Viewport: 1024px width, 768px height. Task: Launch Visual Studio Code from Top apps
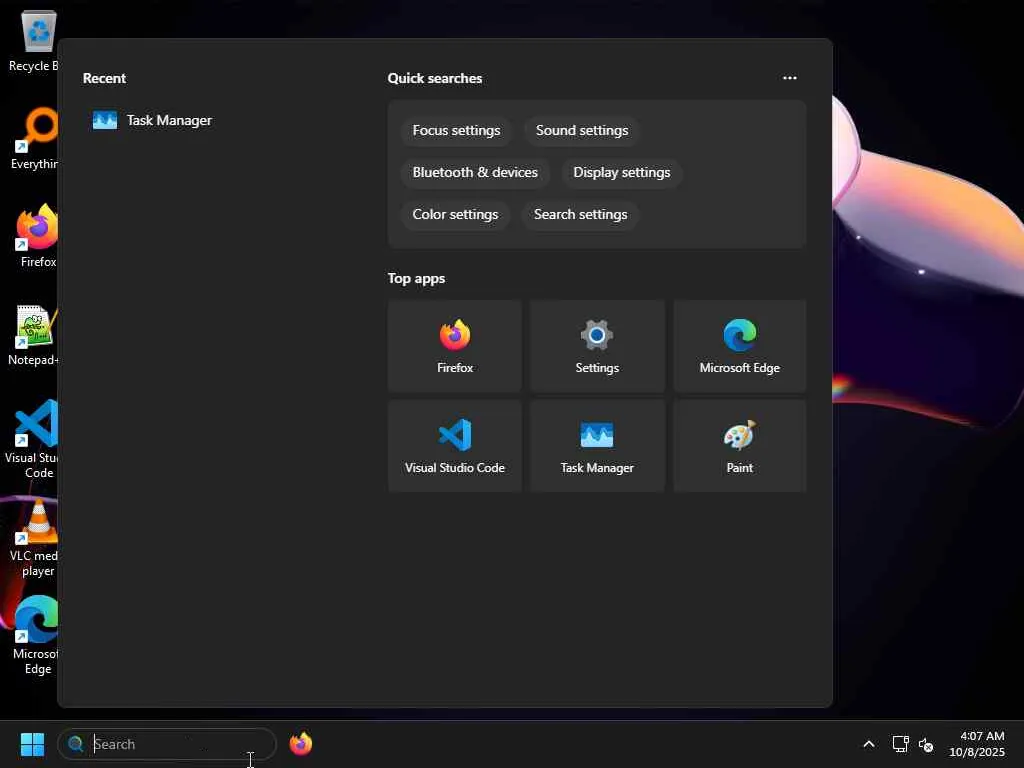pyautogui.click(x=455, y=446)
